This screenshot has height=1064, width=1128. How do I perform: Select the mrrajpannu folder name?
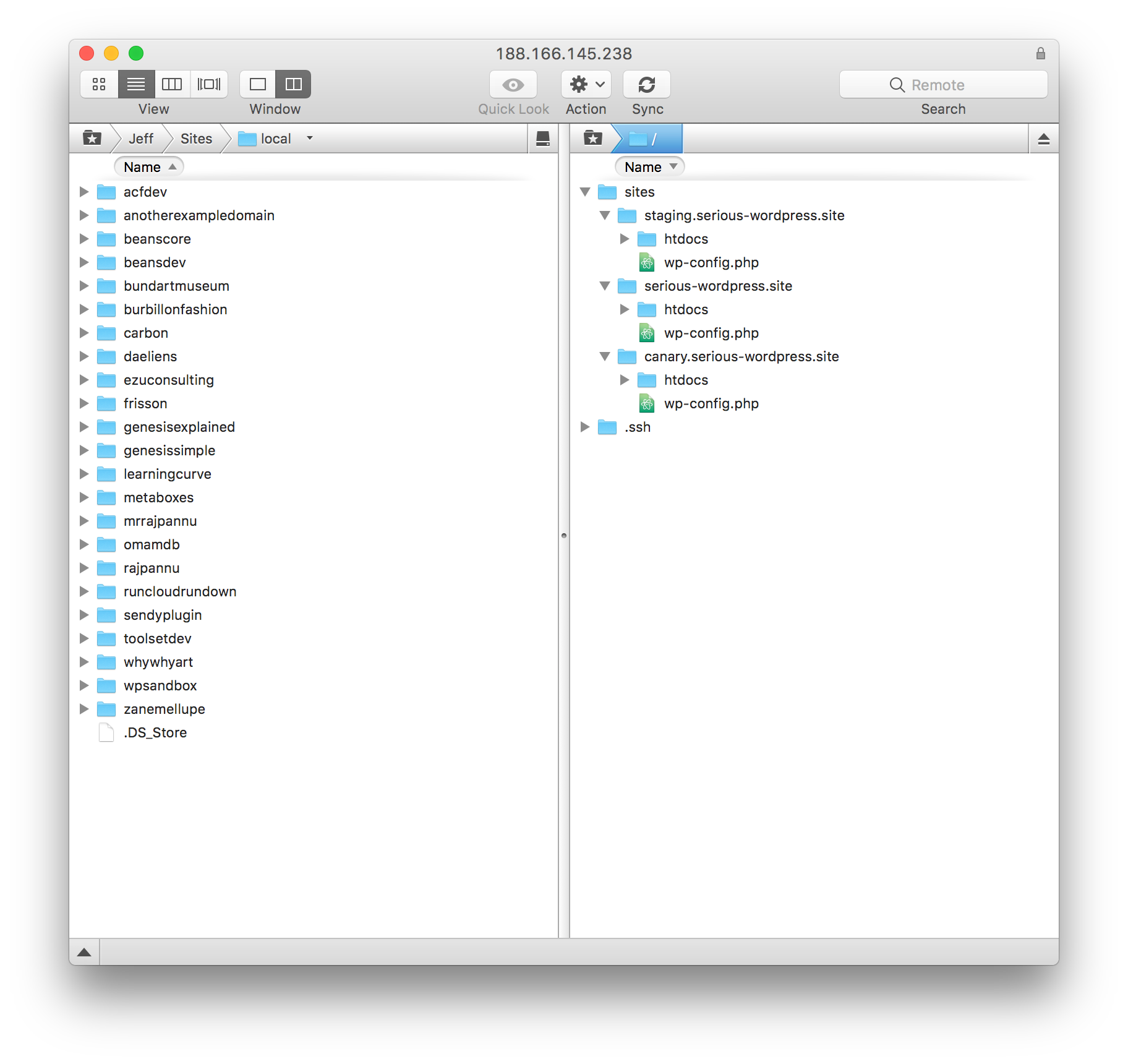[x=160, y=521]
